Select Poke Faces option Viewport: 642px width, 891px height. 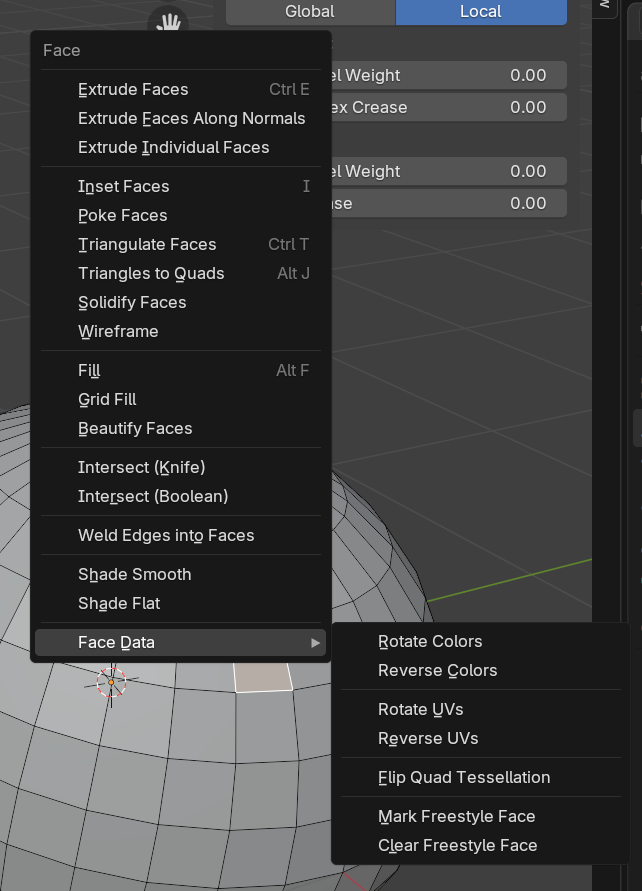[x=181, y=215]
